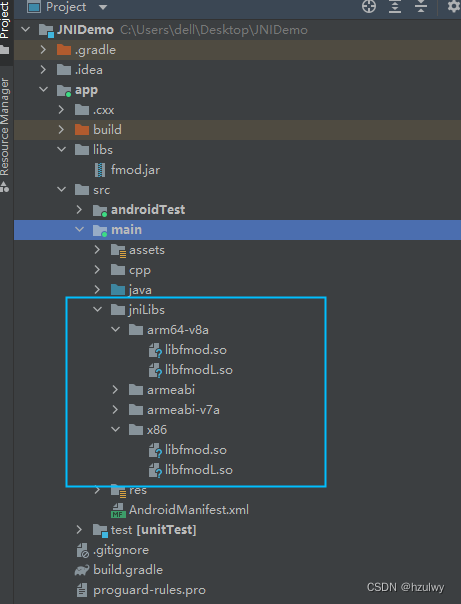461x604 pixels.
Task: Click libfmod.so file icon under x86
Action: [x=155, y=450]
